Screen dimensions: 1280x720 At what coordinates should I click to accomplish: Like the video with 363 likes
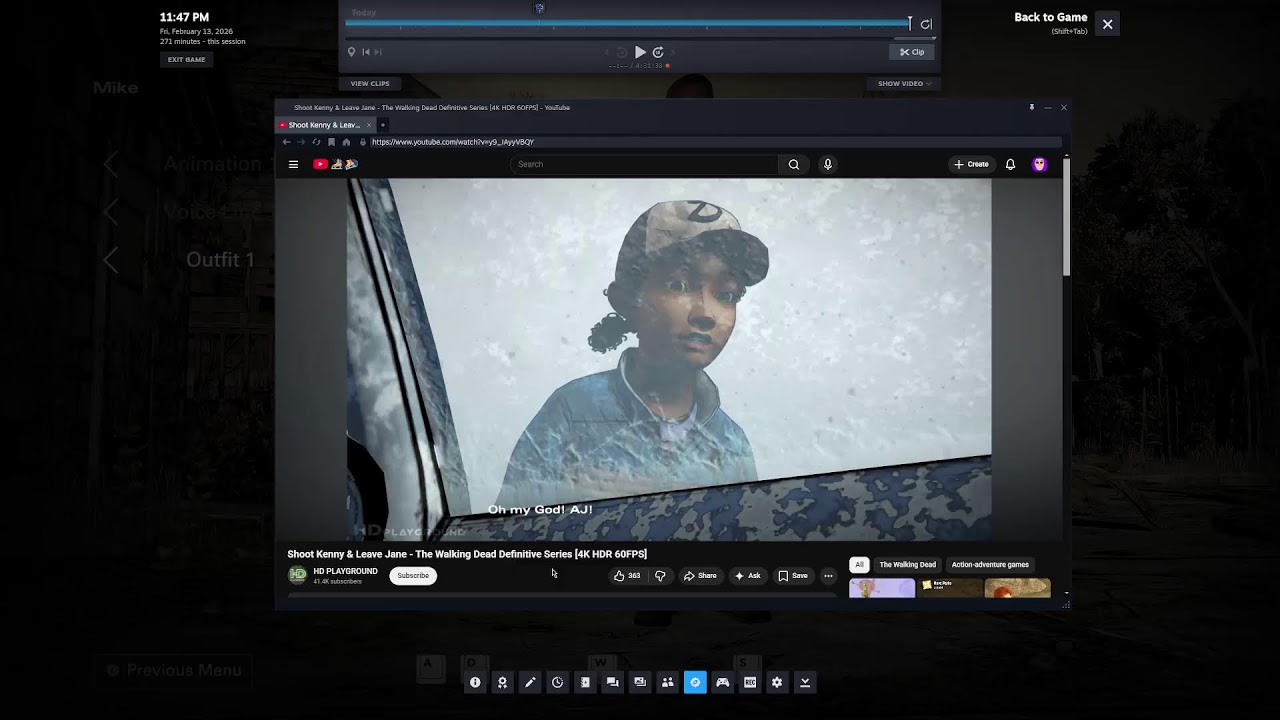tap(627, 575)
